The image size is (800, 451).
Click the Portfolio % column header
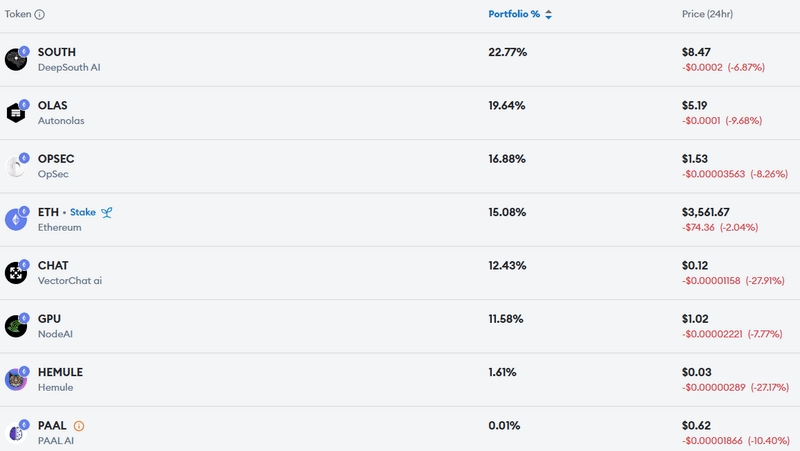(514, 14)
